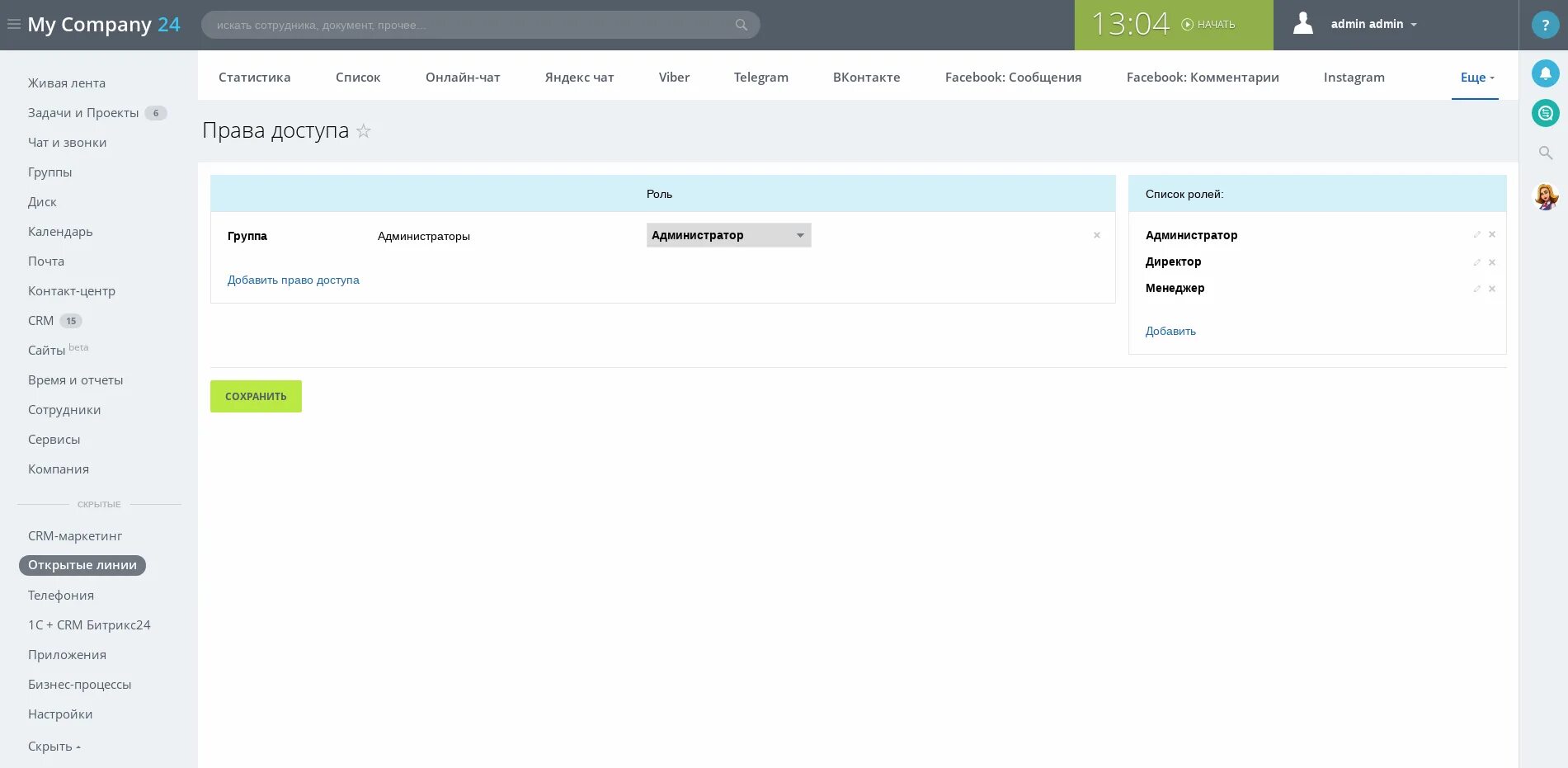
Task: Switch to the Статистика tab
Action: 254,78
